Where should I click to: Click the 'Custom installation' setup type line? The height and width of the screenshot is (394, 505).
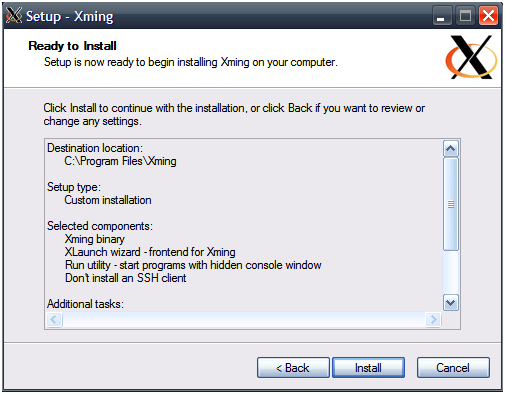(x=108, y=200)
